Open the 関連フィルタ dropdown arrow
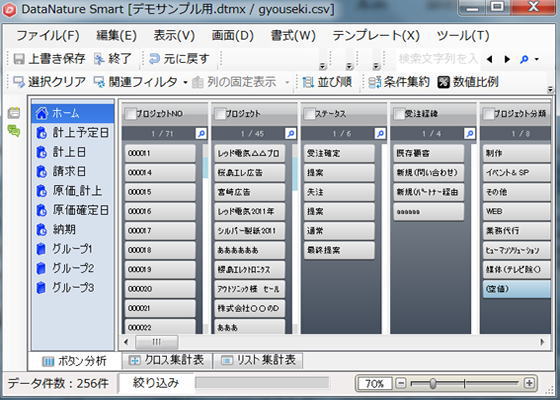This screenshot has height=400, width=560. coord(185,82)
